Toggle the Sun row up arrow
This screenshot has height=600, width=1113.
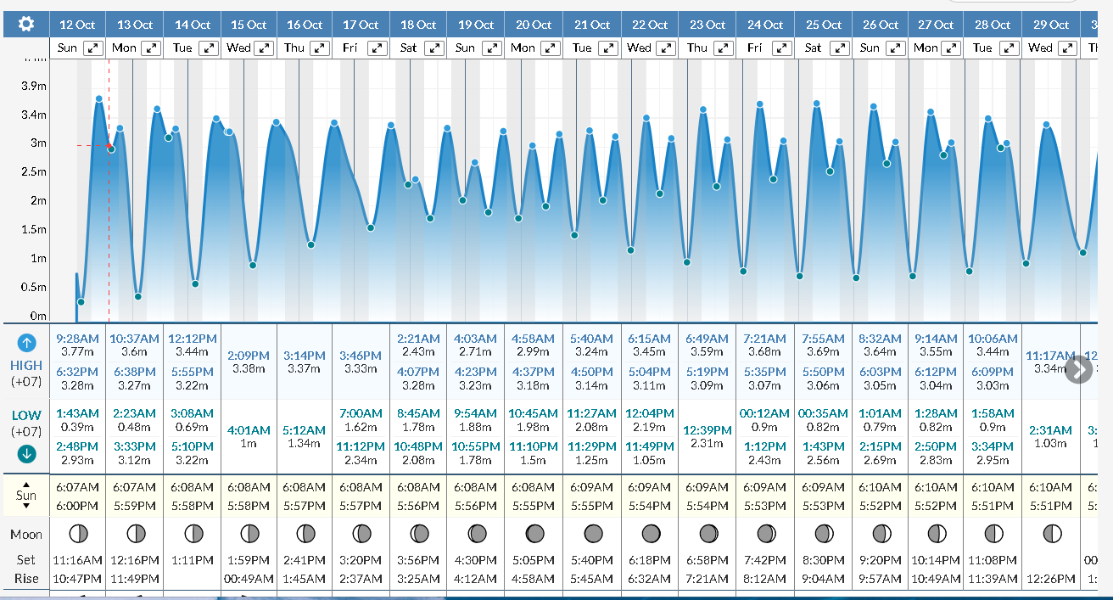coord(27,483)
